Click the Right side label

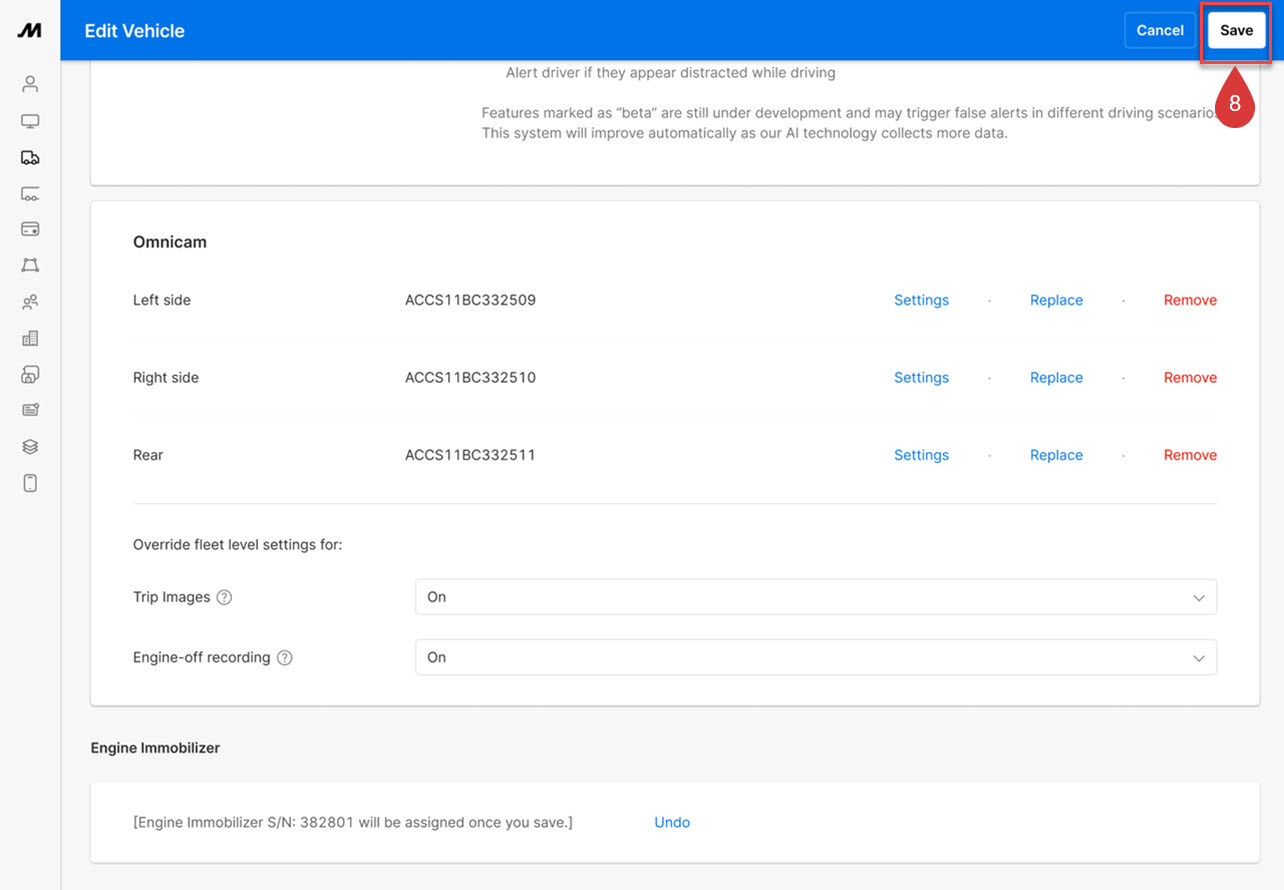pos(166,378)
